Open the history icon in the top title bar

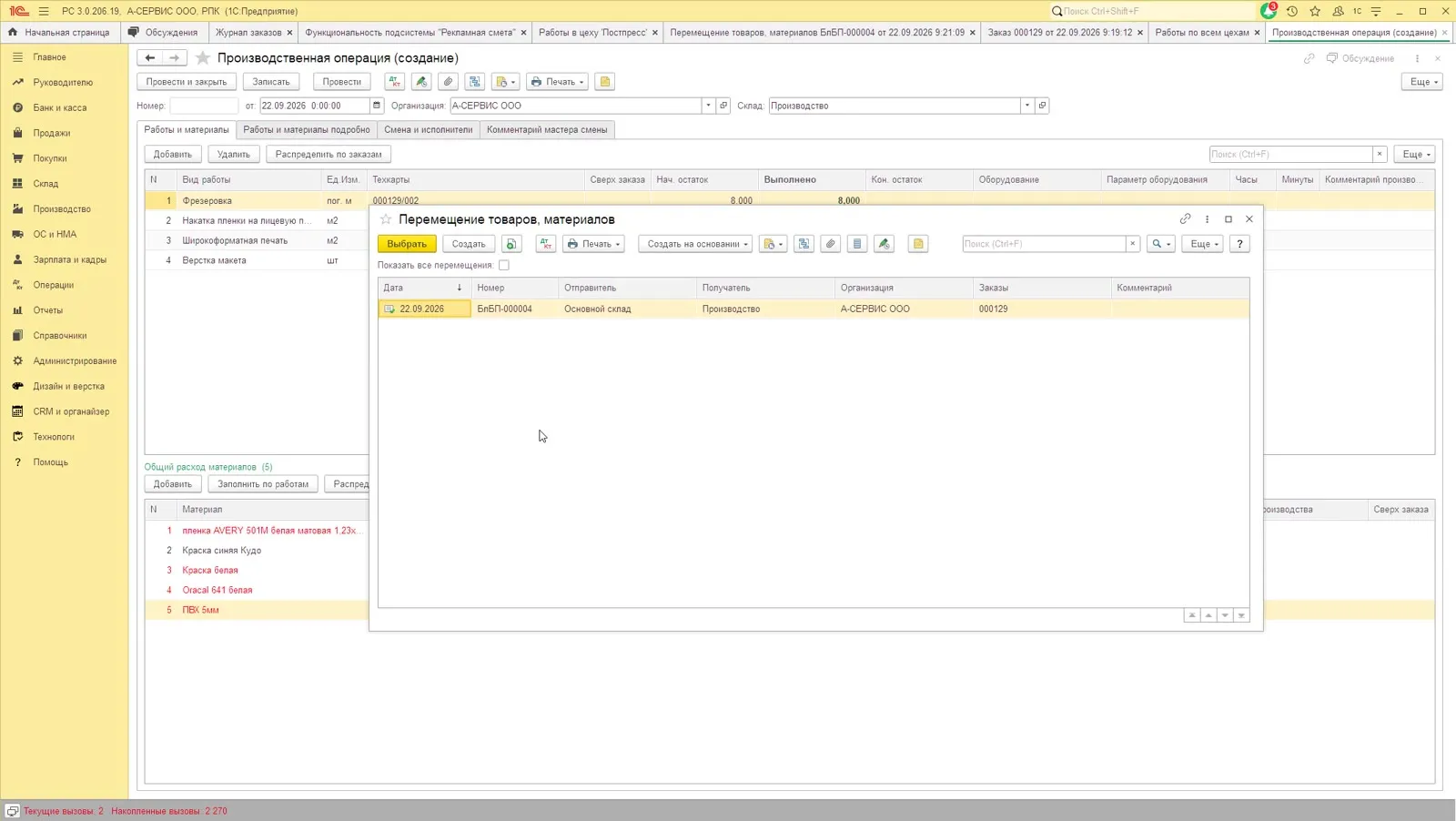[1291, 11]
